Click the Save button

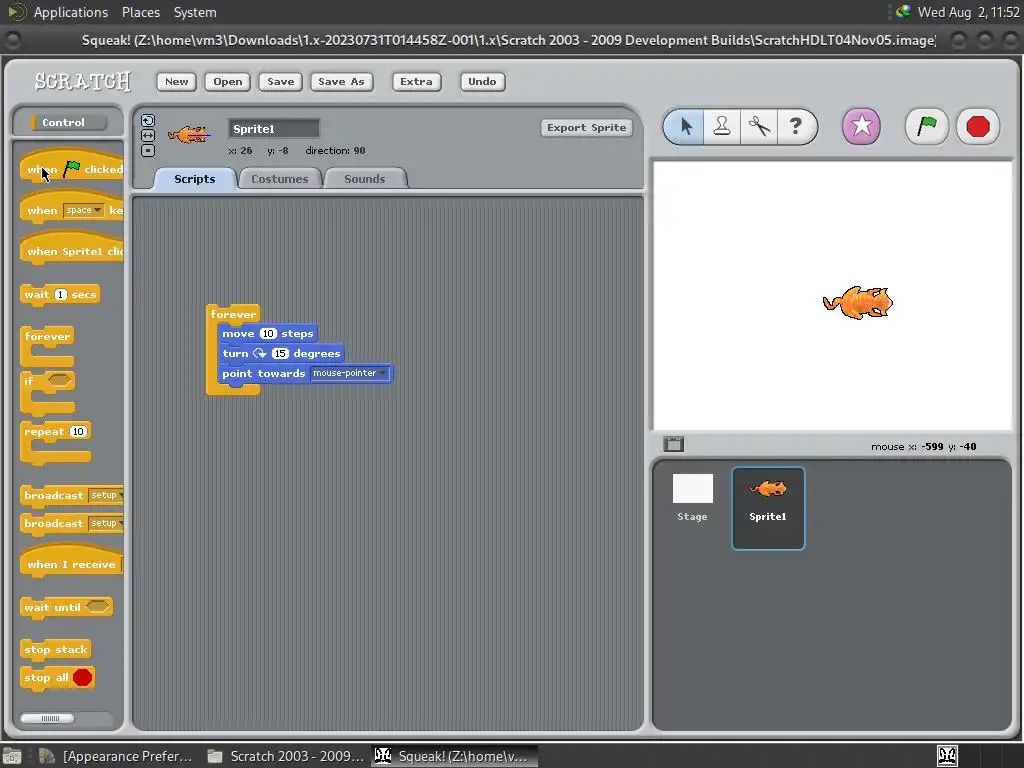click(281, 82)
